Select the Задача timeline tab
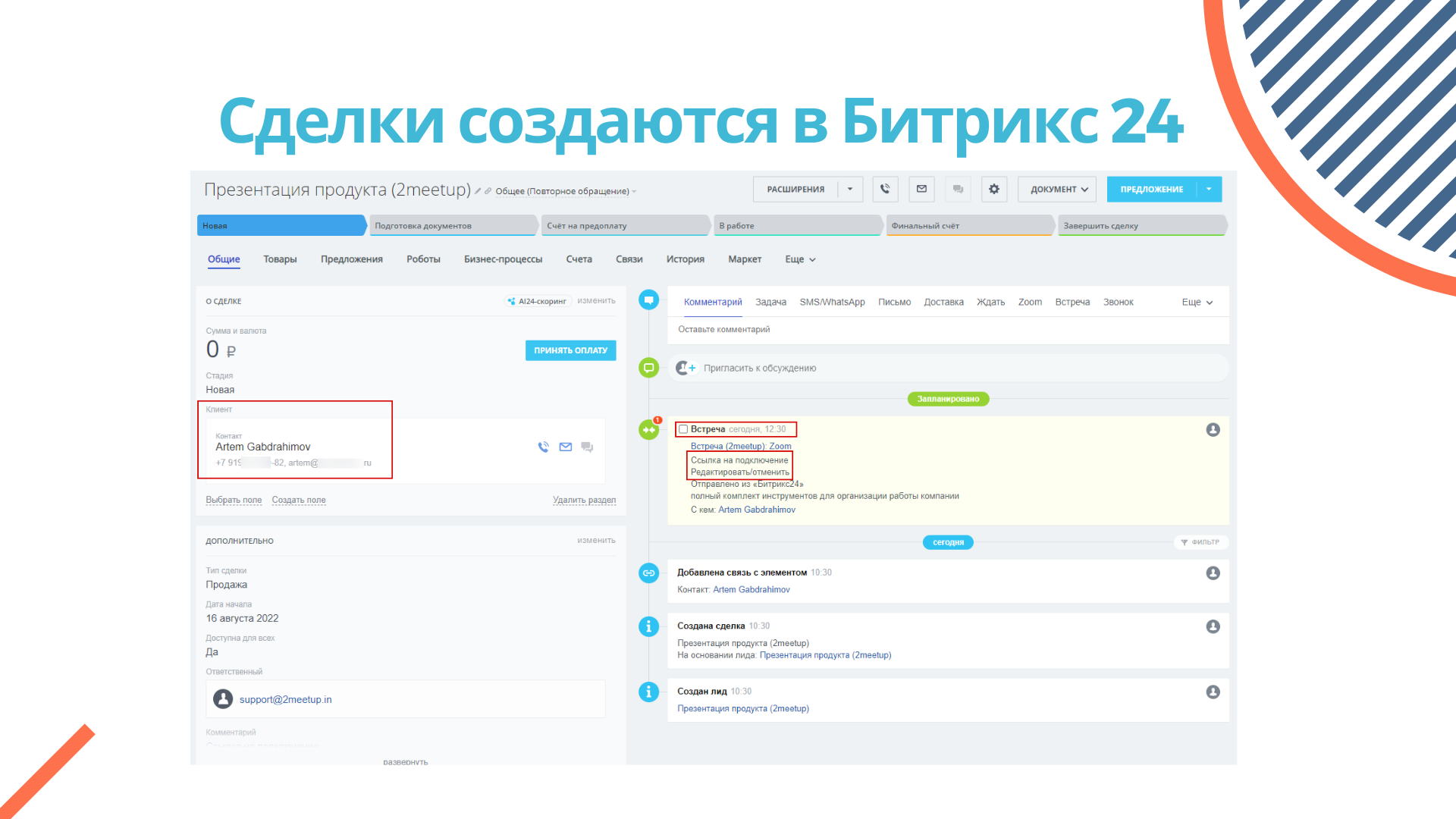This screenshot has height=819, width=1456. click(x=770, y=302)
